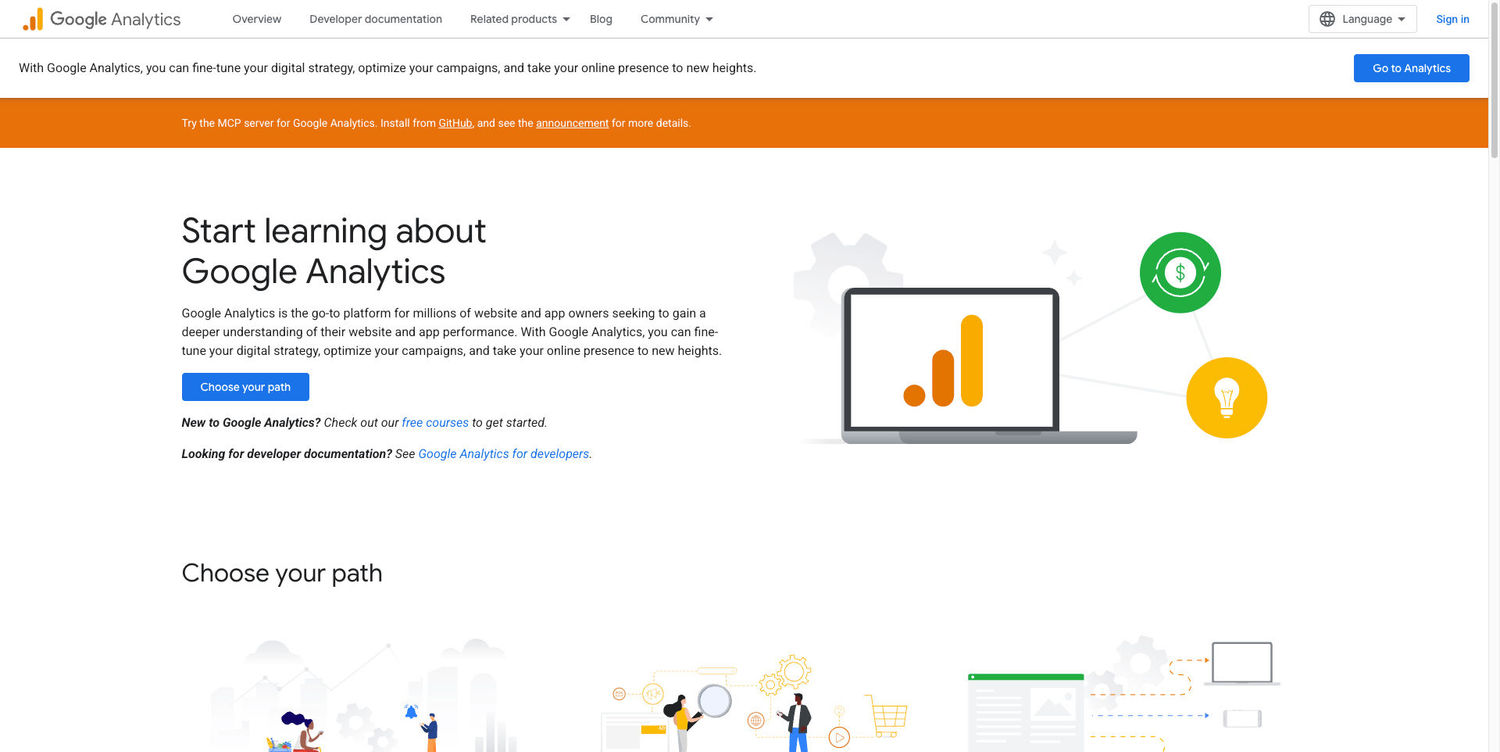
Task: Expand the Community dropdown menu
Action: [x=677, y=19]
